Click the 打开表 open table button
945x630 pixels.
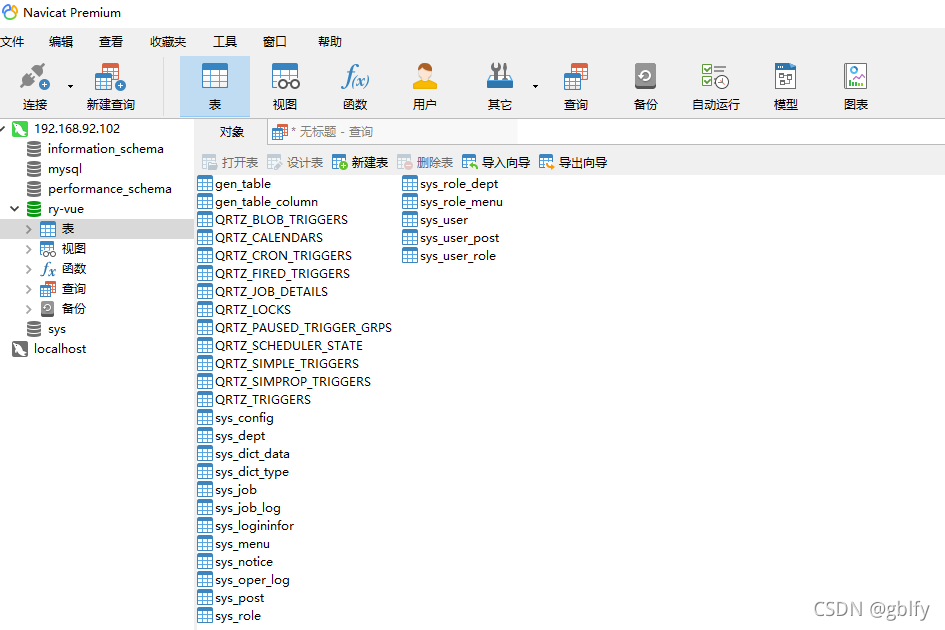[230, 162]
